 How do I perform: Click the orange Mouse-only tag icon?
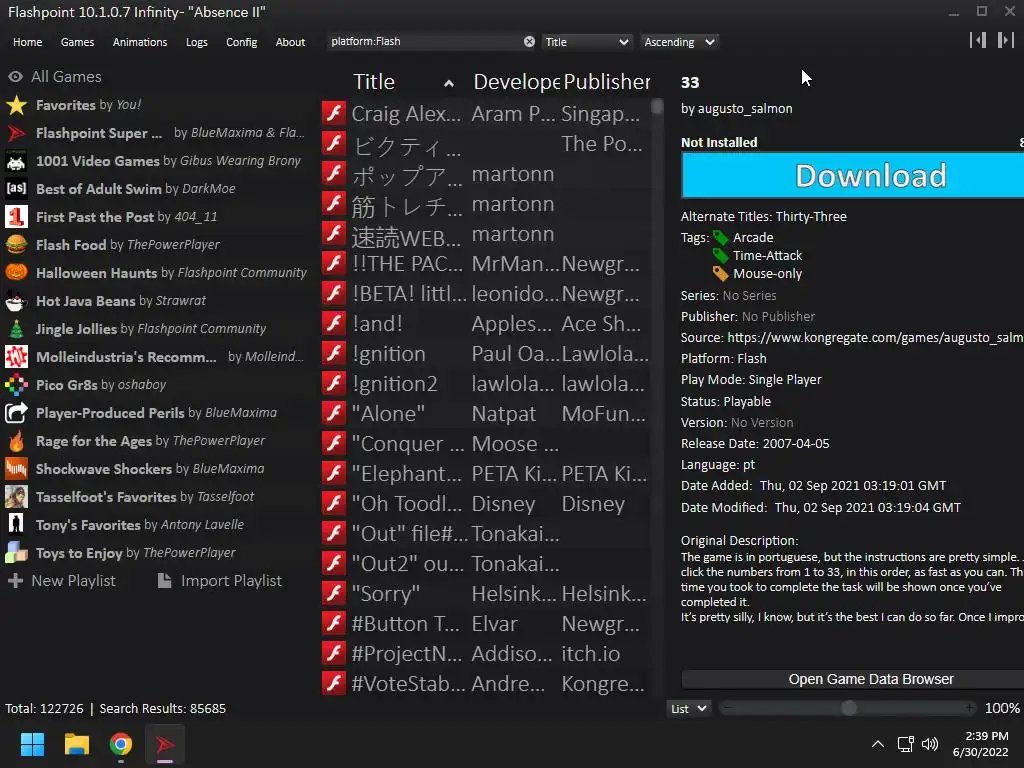click(720, 274)
